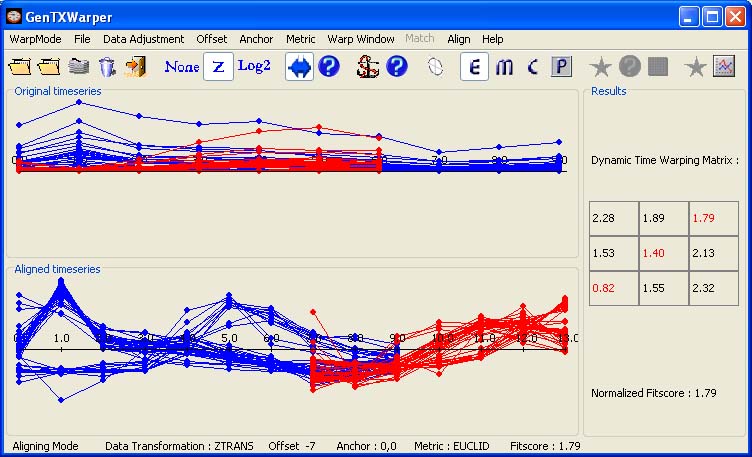
Task: Open the Align menu
Action: (459, 39)
